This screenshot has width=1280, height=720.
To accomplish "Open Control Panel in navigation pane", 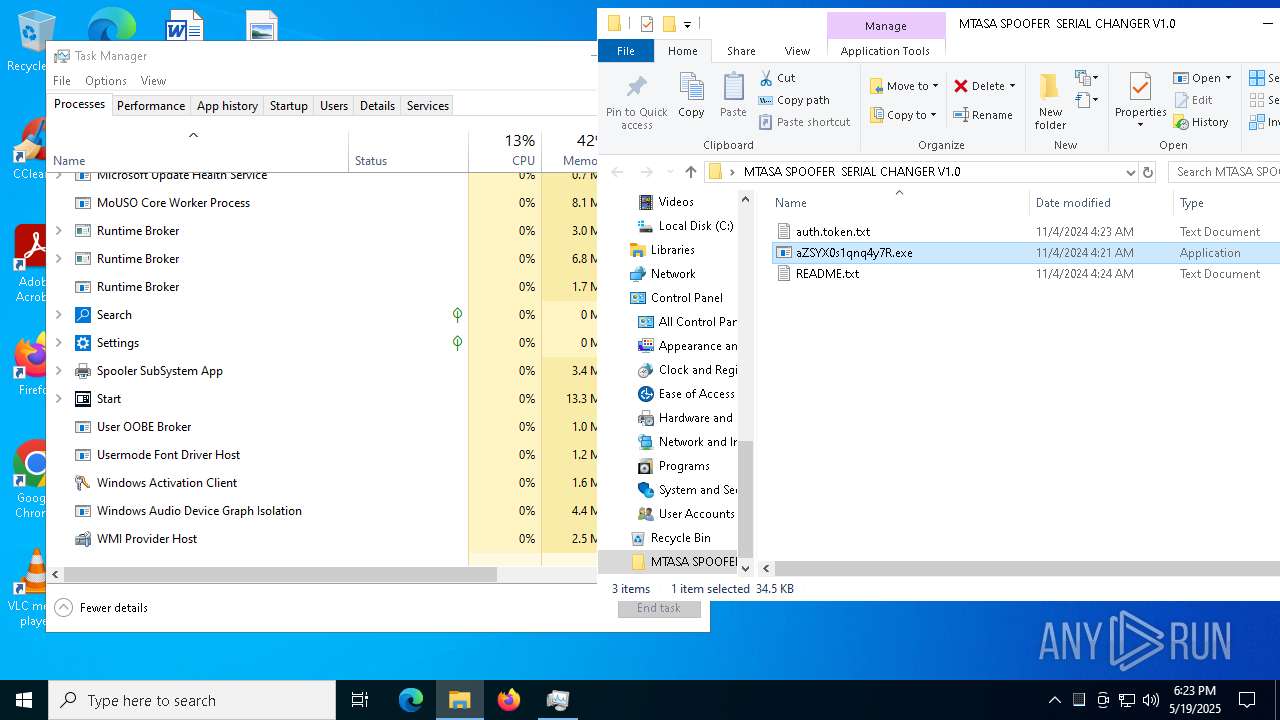I will click(x=676, y=298).
